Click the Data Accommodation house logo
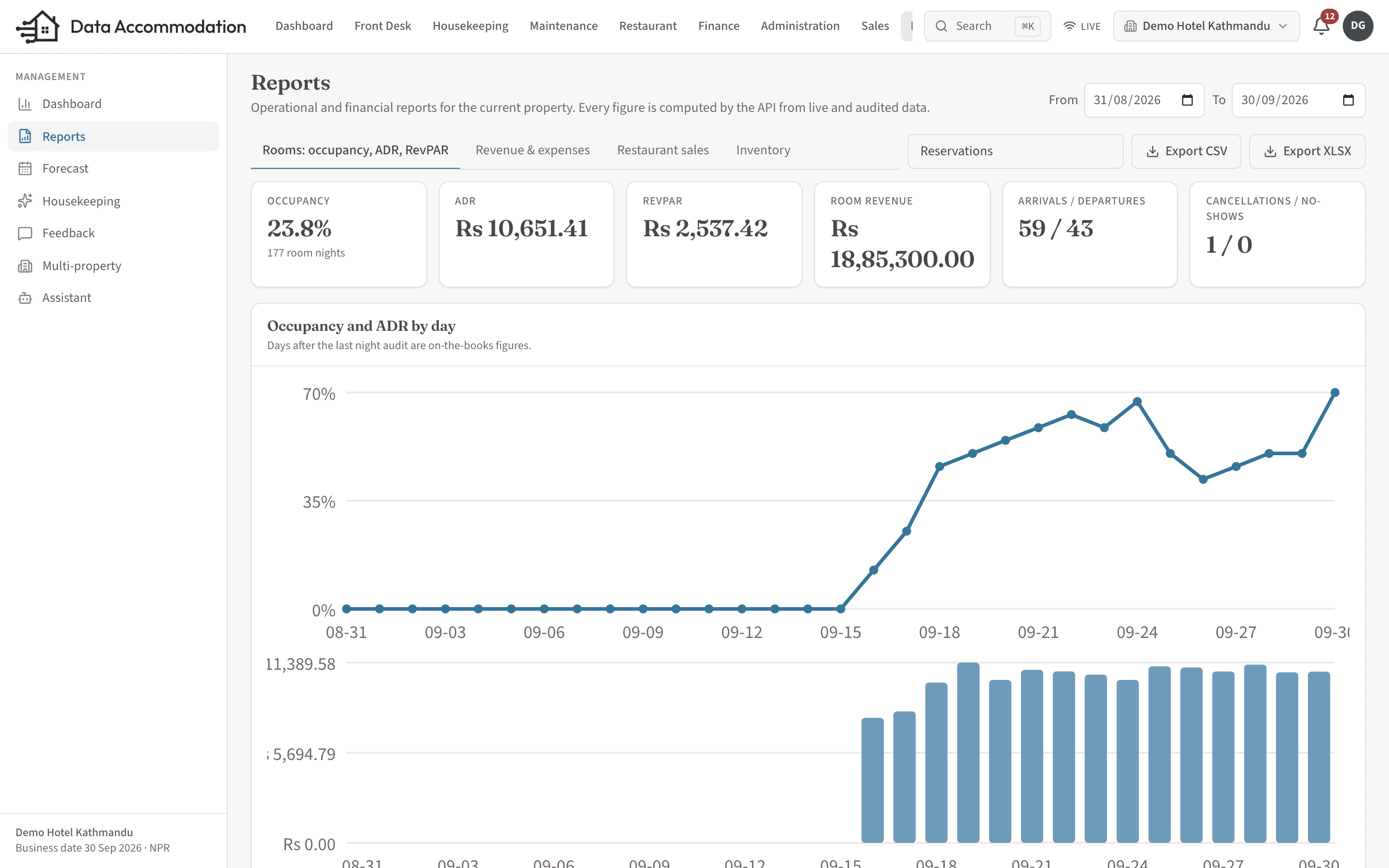The width and height of the screenshot is (1389, 868). click(38, 27)
